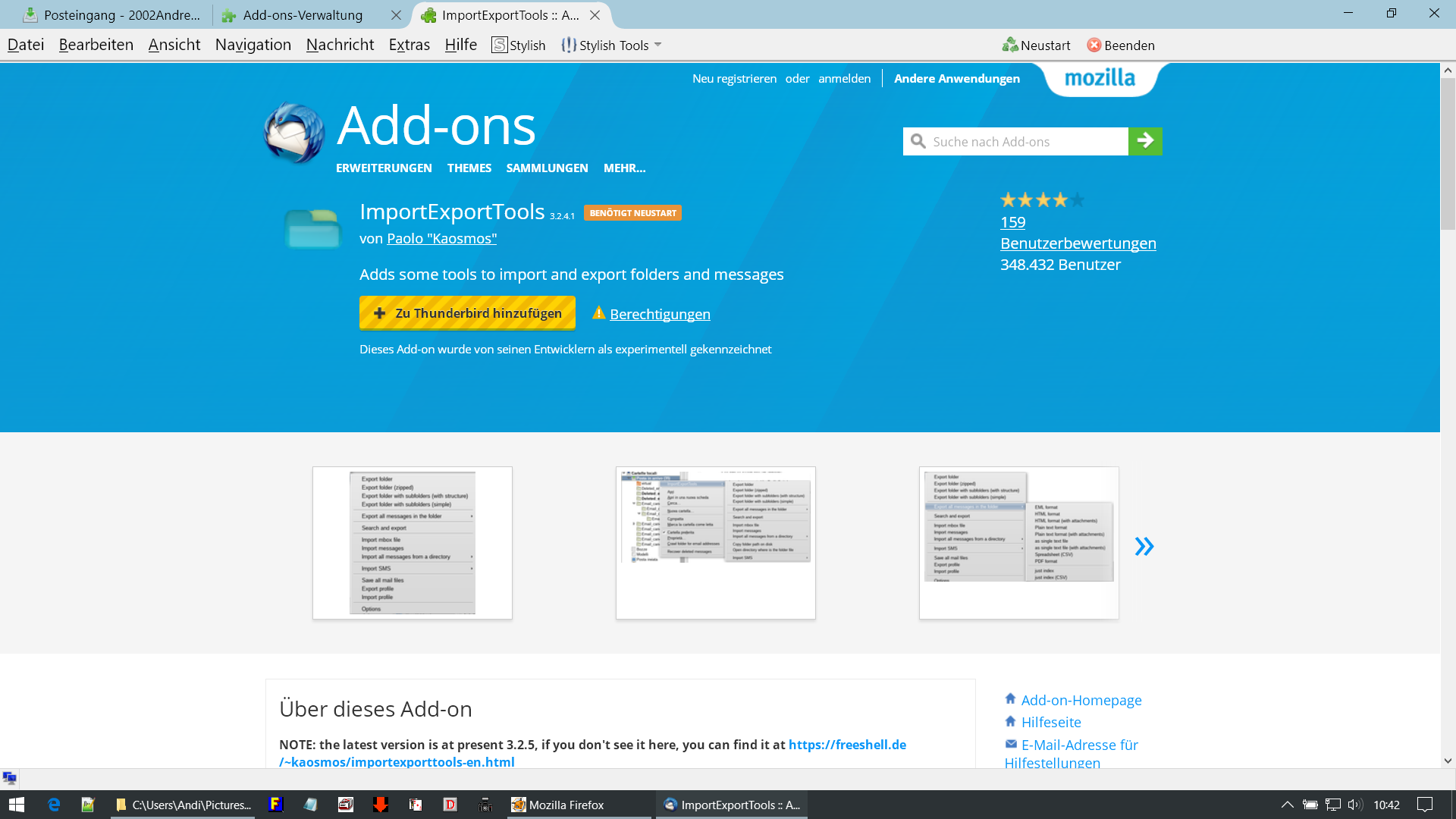Open the Stylish Tools dropdown
1456x819 pixels.
(657, 45)
